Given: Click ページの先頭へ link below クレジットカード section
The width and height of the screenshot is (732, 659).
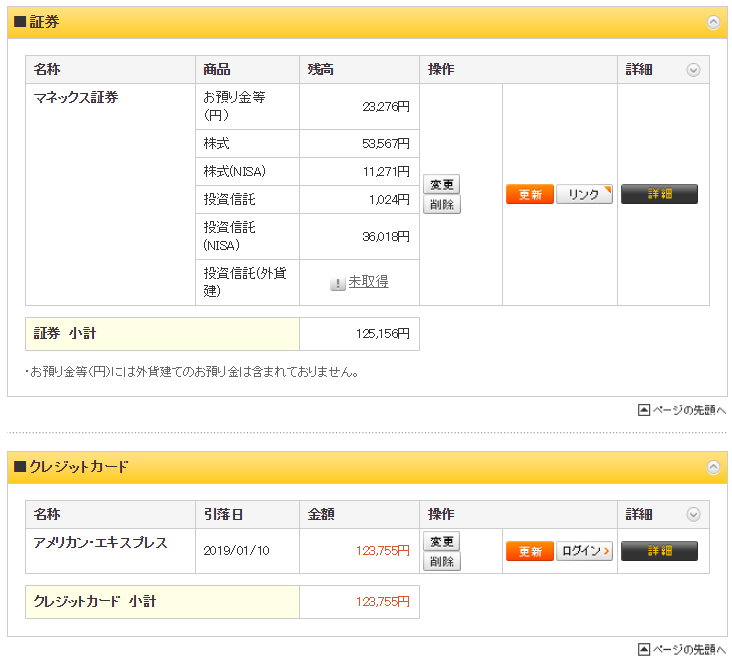Looking at the screenshot, I should pos(689,649).
